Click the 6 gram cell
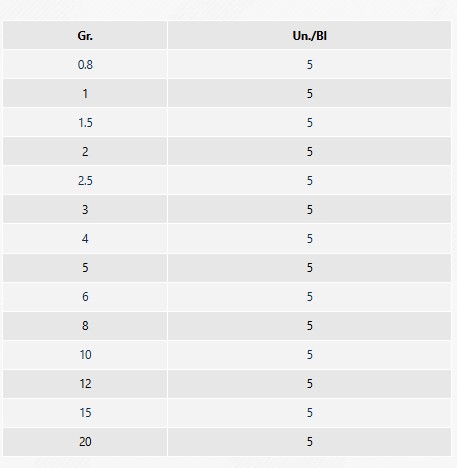The image size is (457, 468). (85, 296)
